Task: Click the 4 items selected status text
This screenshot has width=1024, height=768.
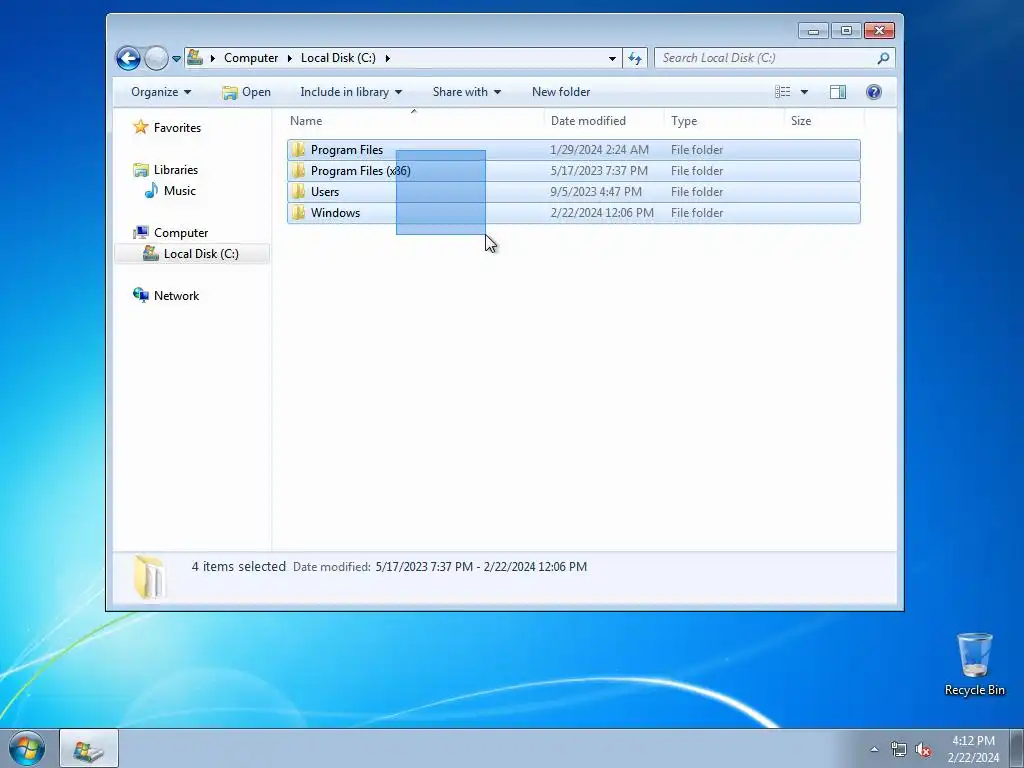Action: [238, 566]
